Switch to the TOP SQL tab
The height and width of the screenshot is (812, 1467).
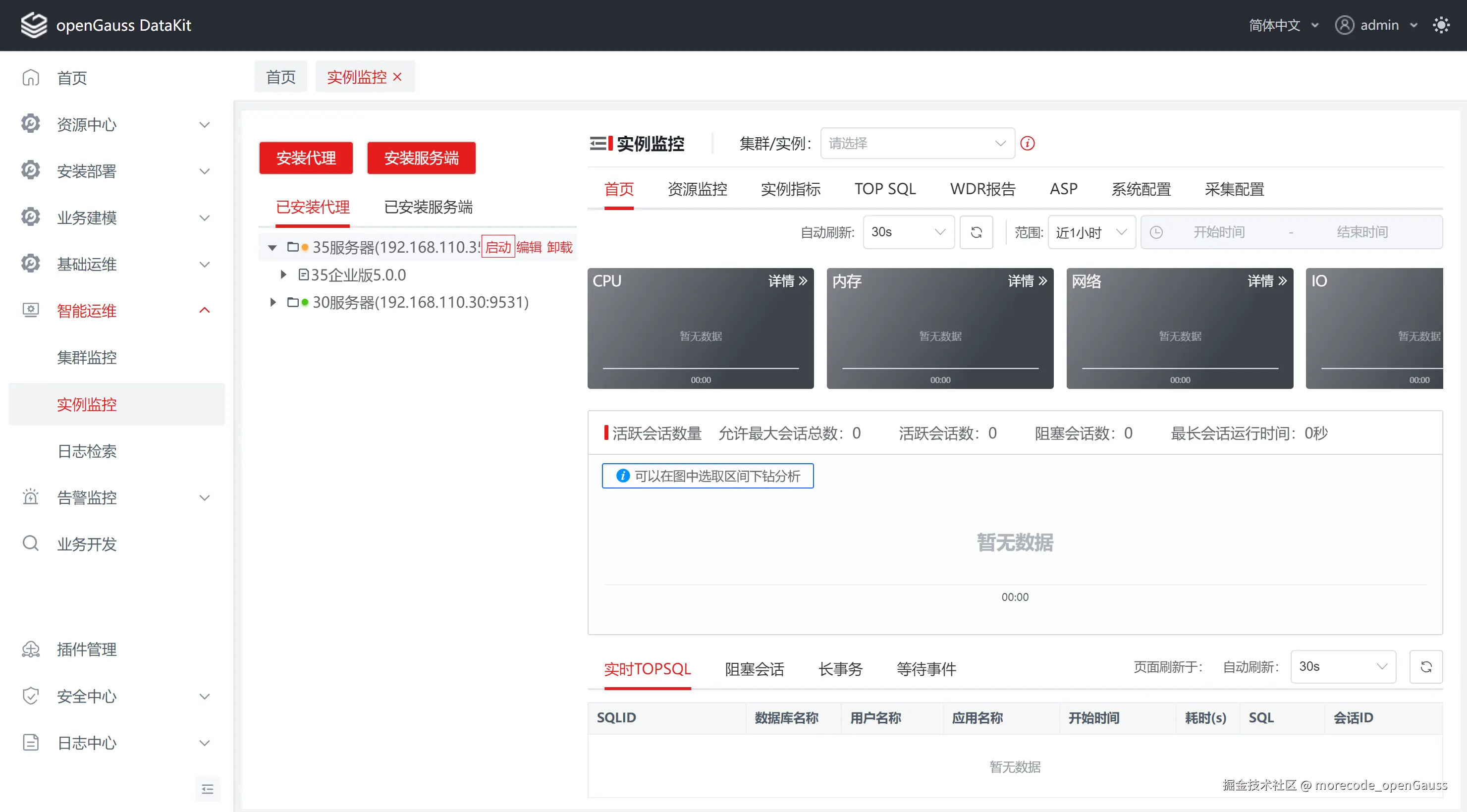point(885,189)
